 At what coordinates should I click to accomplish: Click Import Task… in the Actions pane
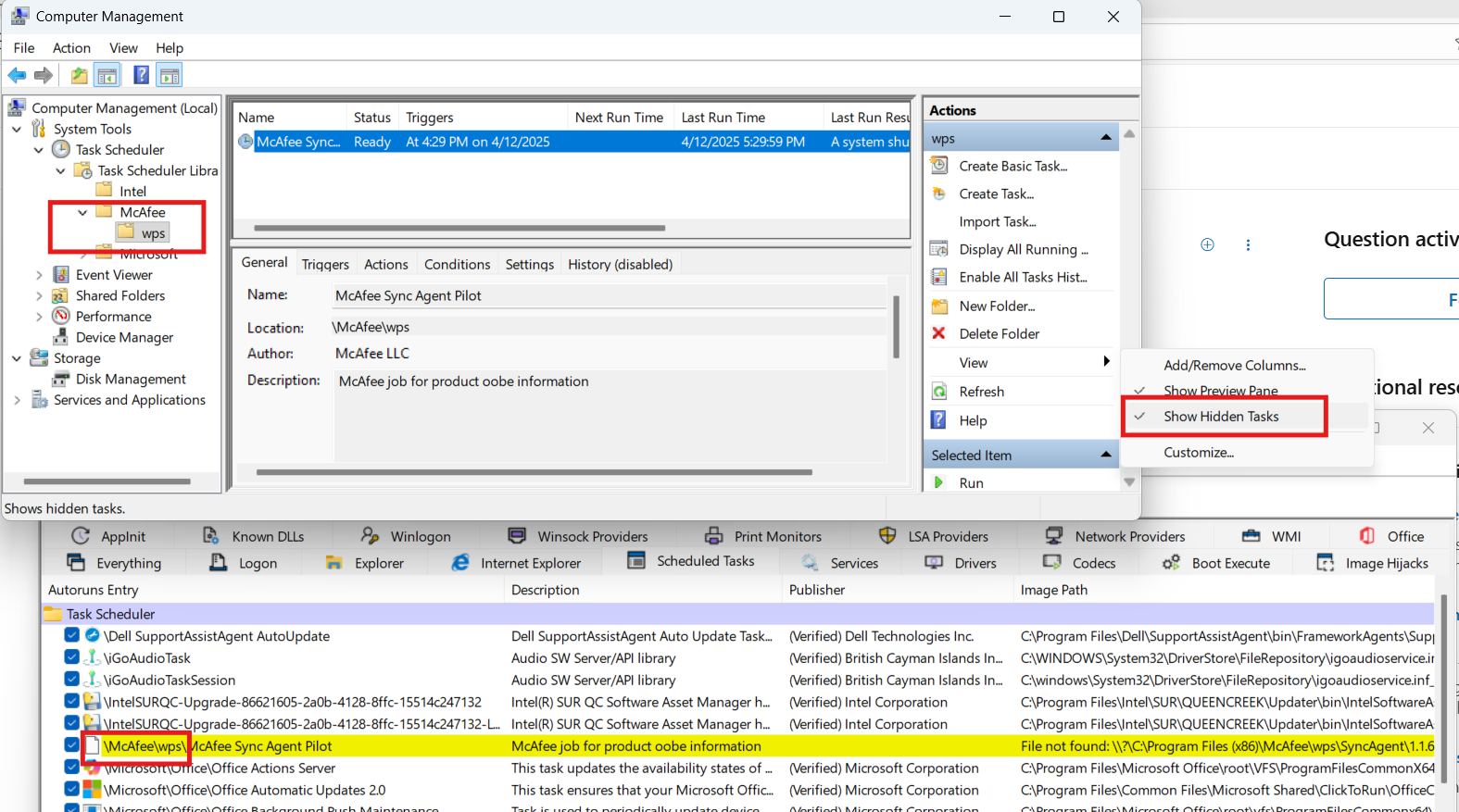click(x=998, y=221)
